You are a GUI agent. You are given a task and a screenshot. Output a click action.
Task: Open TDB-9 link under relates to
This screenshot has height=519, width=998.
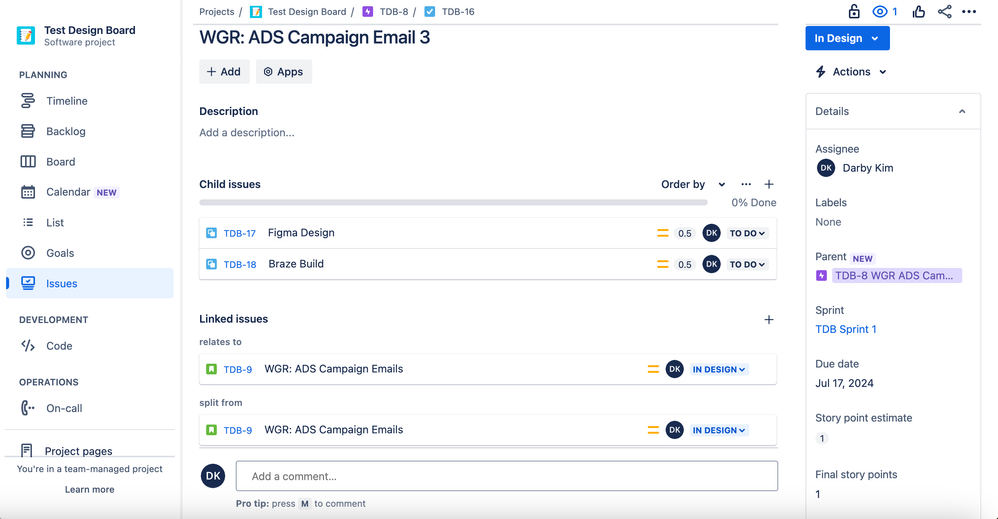237,369
